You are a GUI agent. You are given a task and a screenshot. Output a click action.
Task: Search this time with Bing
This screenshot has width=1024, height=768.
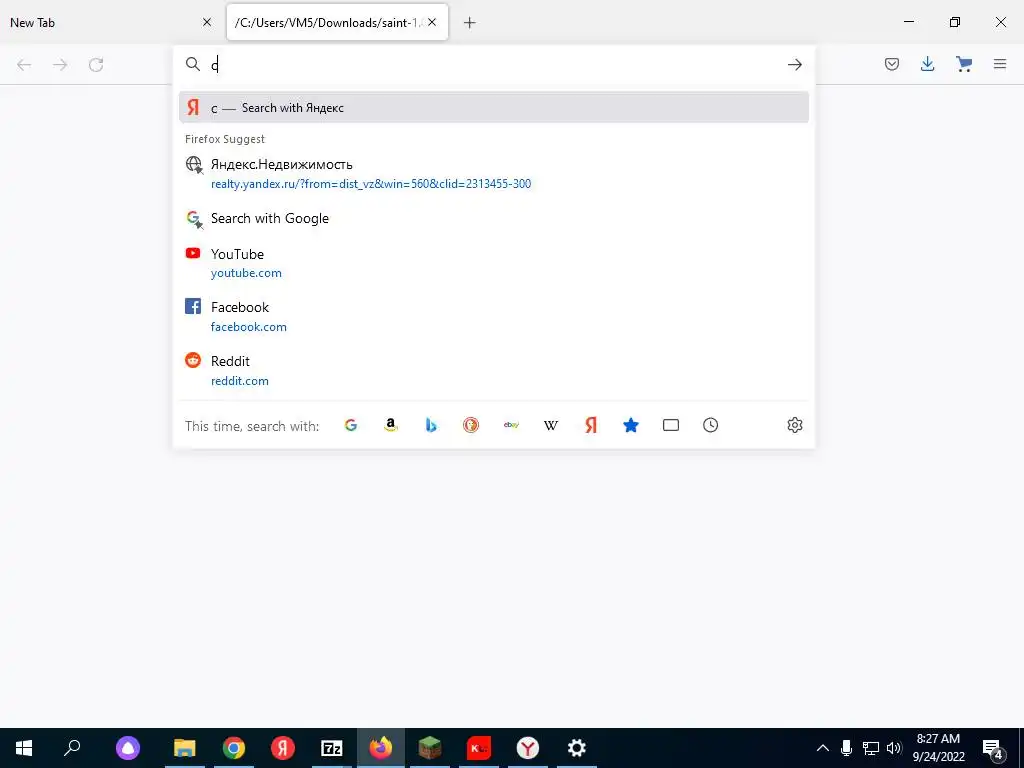431,425
